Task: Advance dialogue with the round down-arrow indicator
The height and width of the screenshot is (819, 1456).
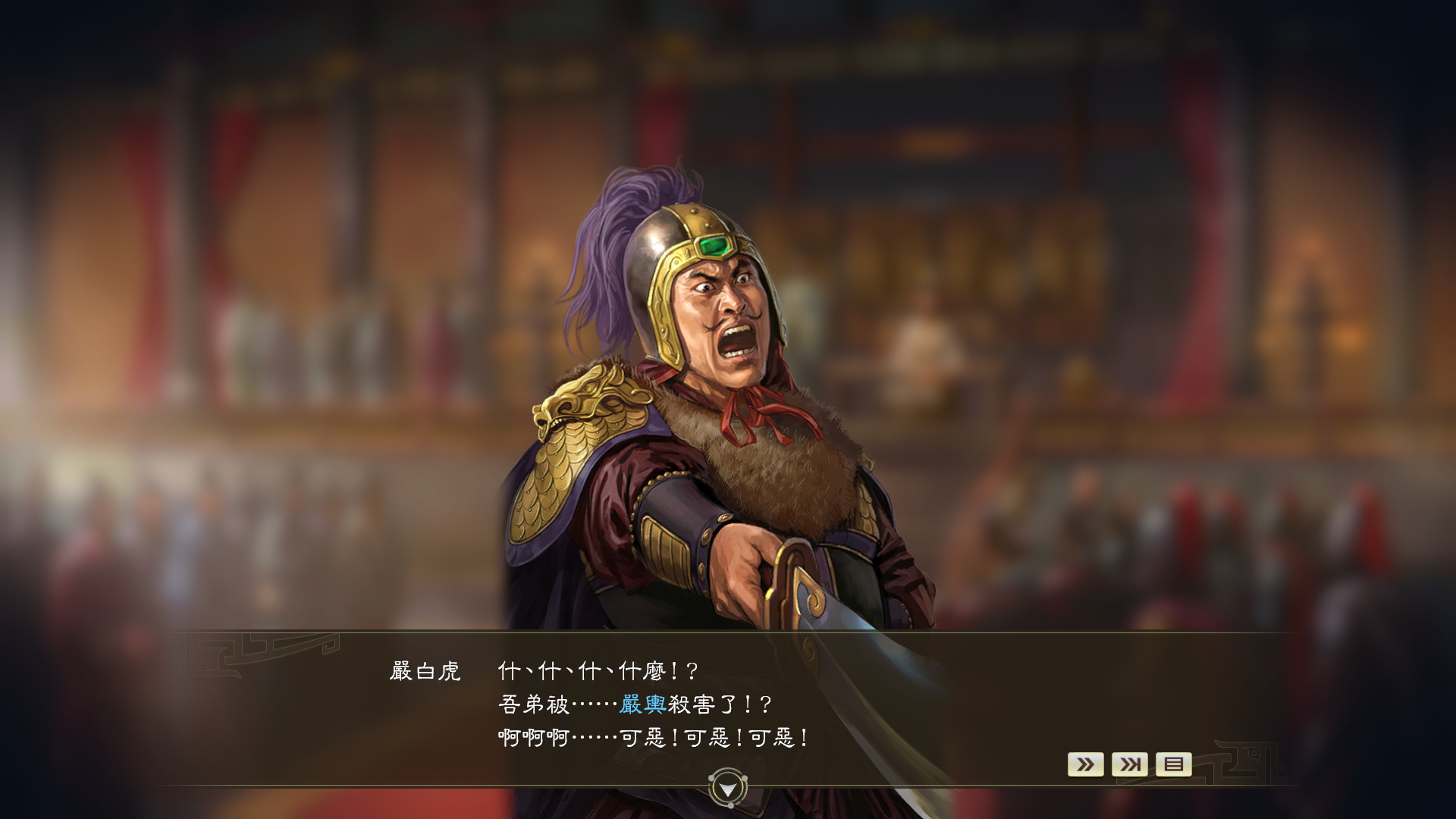Action: (x=728, y=789)
